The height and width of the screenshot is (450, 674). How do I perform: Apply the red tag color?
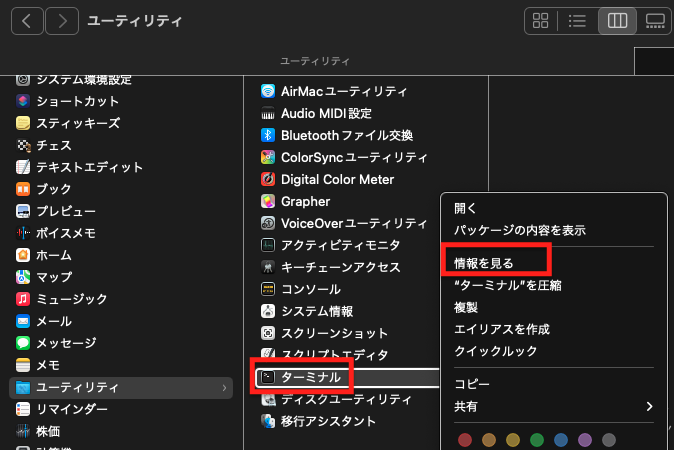point(465,440)
